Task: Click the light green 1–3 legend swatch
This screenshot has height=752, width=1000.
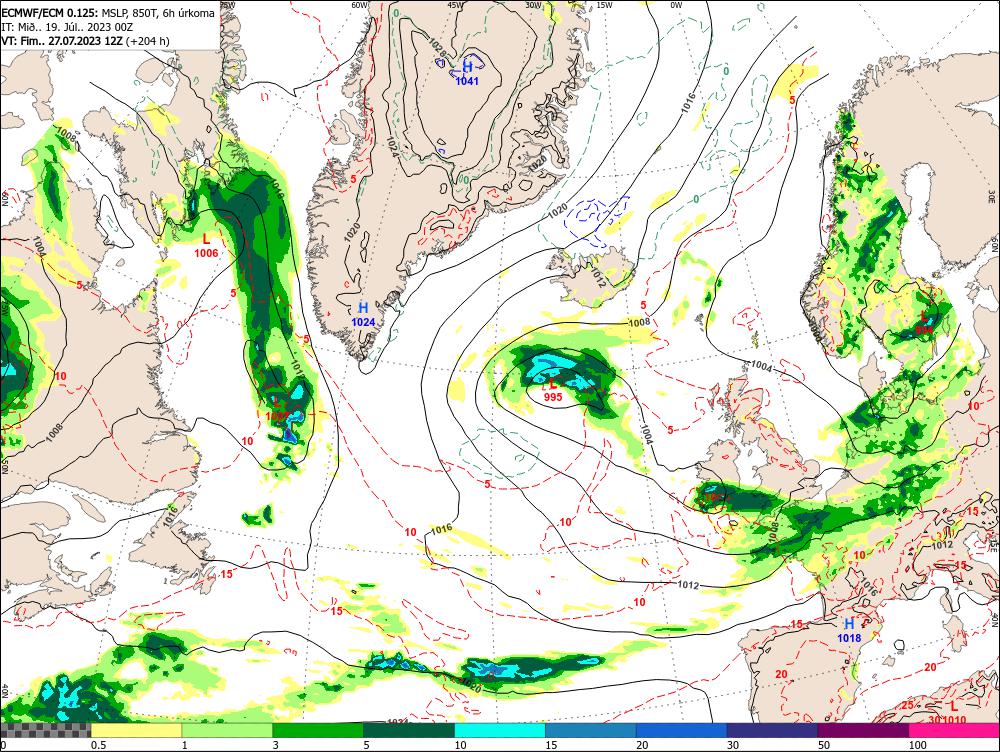Action: (227, 730)
